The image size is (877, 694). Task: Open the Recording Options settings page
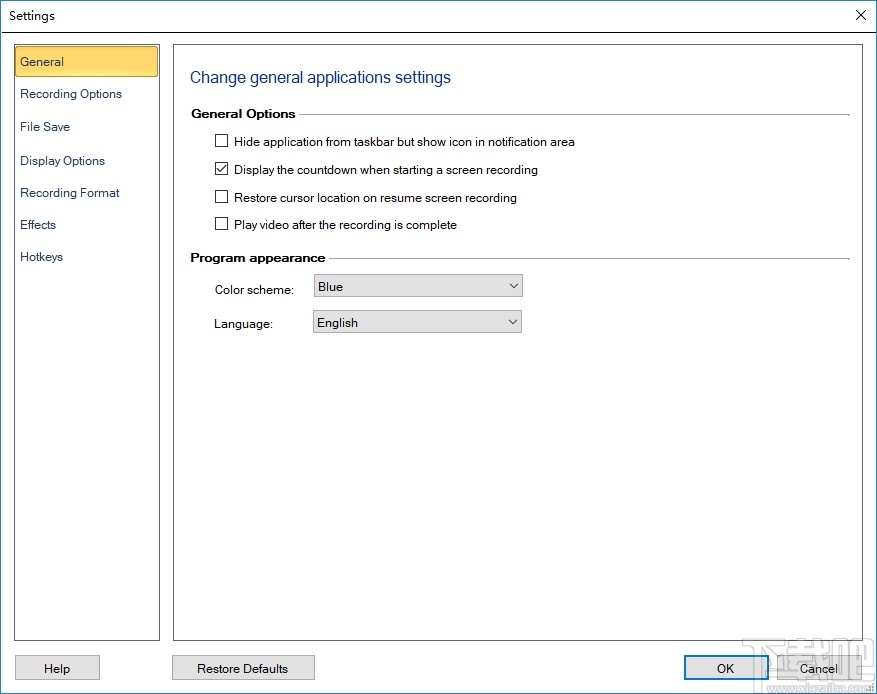pos(70,94)
